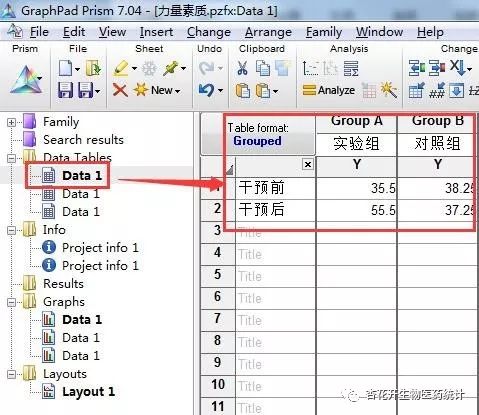
Task: Select the cell containing 35.5
Action: [356, 188]
